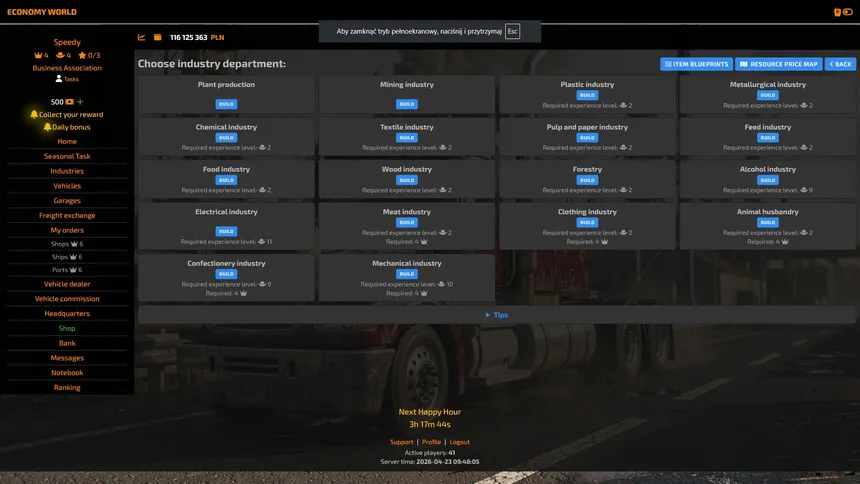The height and width of the screenshot is (484, 860).
Task: Open Bank in sidebar
Action: (x=67, y=344)
